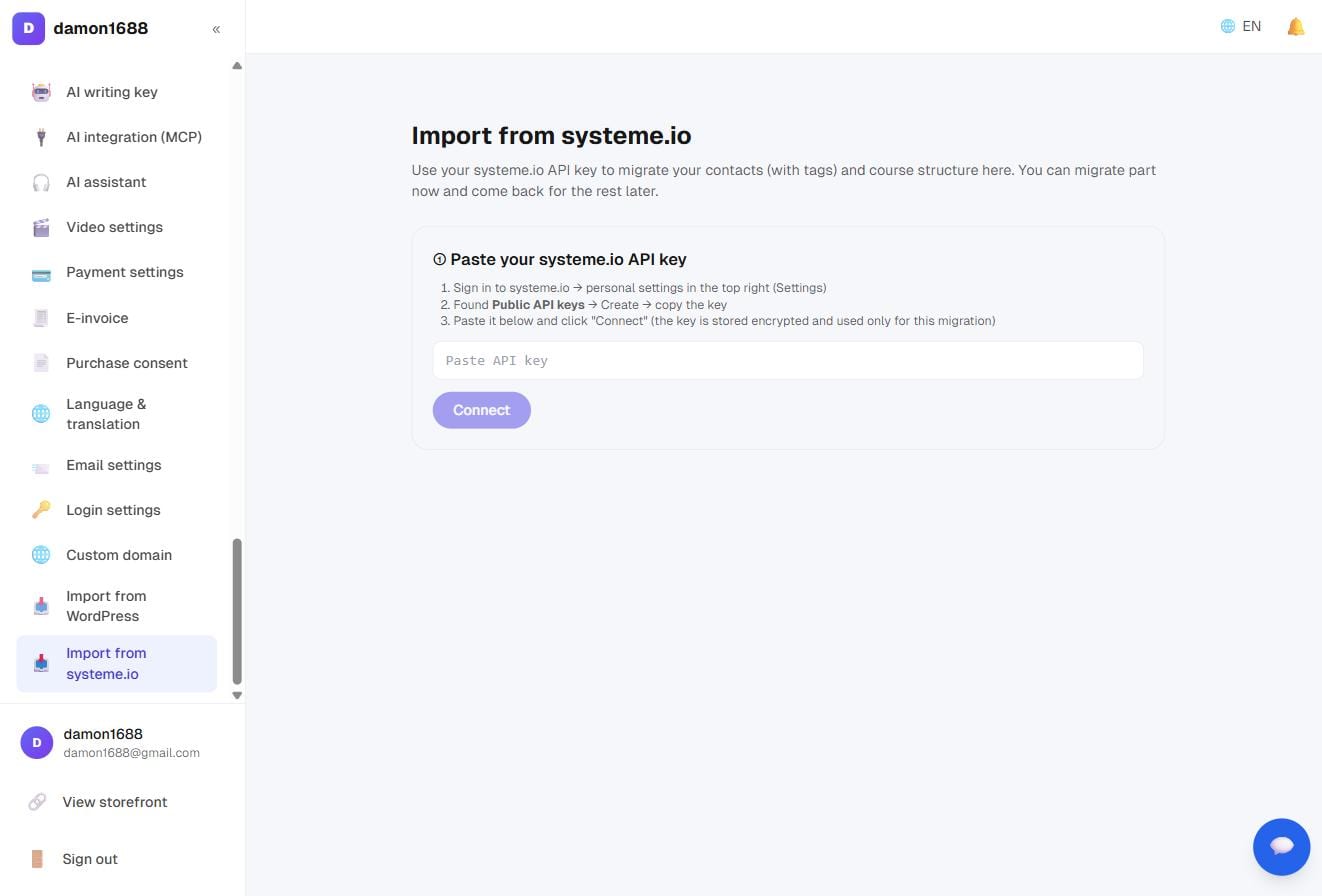Screen dimensions: 1322x896
Task: Open the chat support bubble
Action: (1282, 847)
